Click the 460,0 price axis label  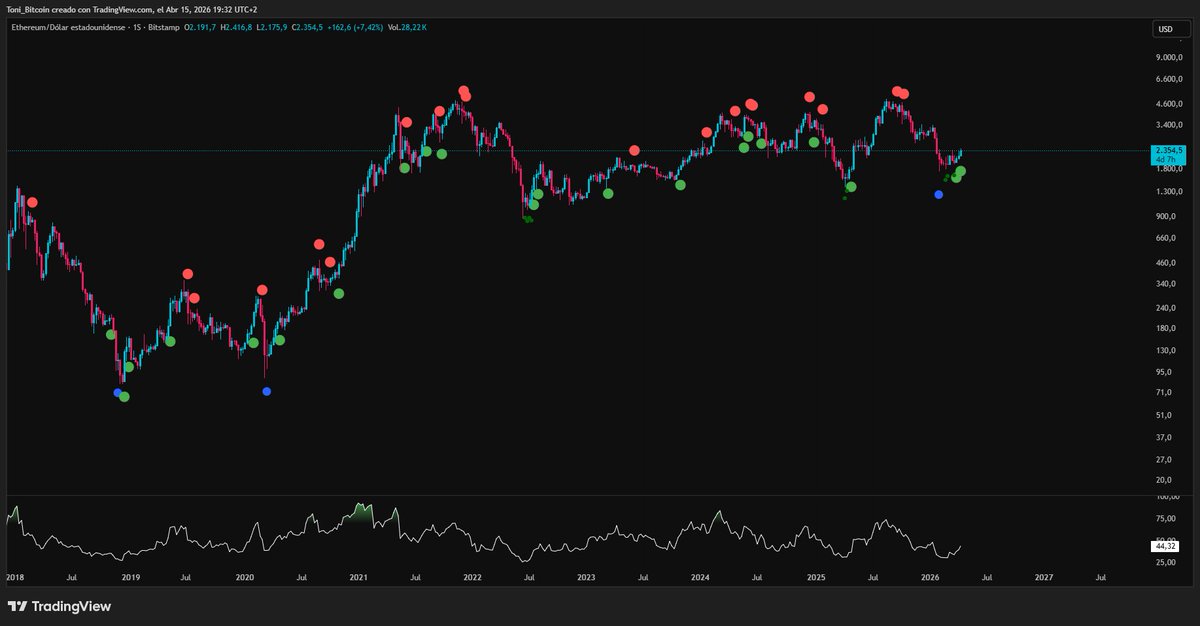[1166, 263]
